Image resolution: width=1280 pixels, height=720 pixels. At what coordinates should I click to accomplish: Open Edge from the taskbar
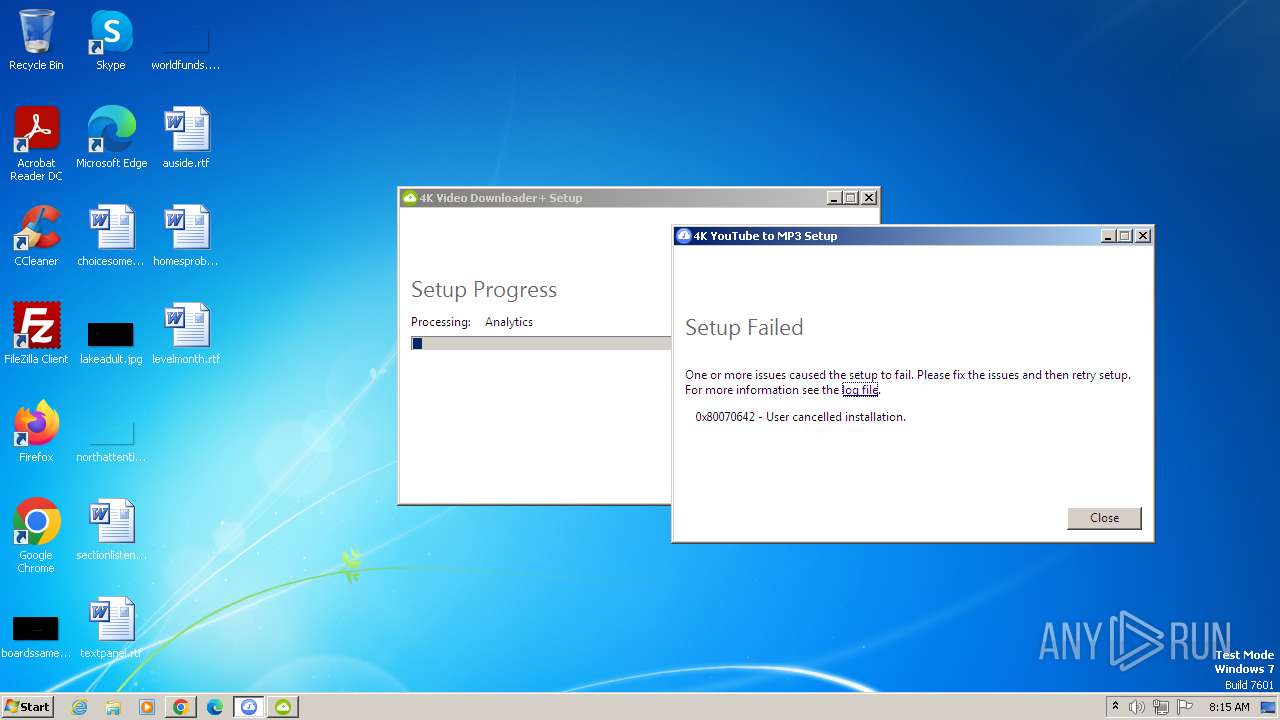(x=215, y=707)
